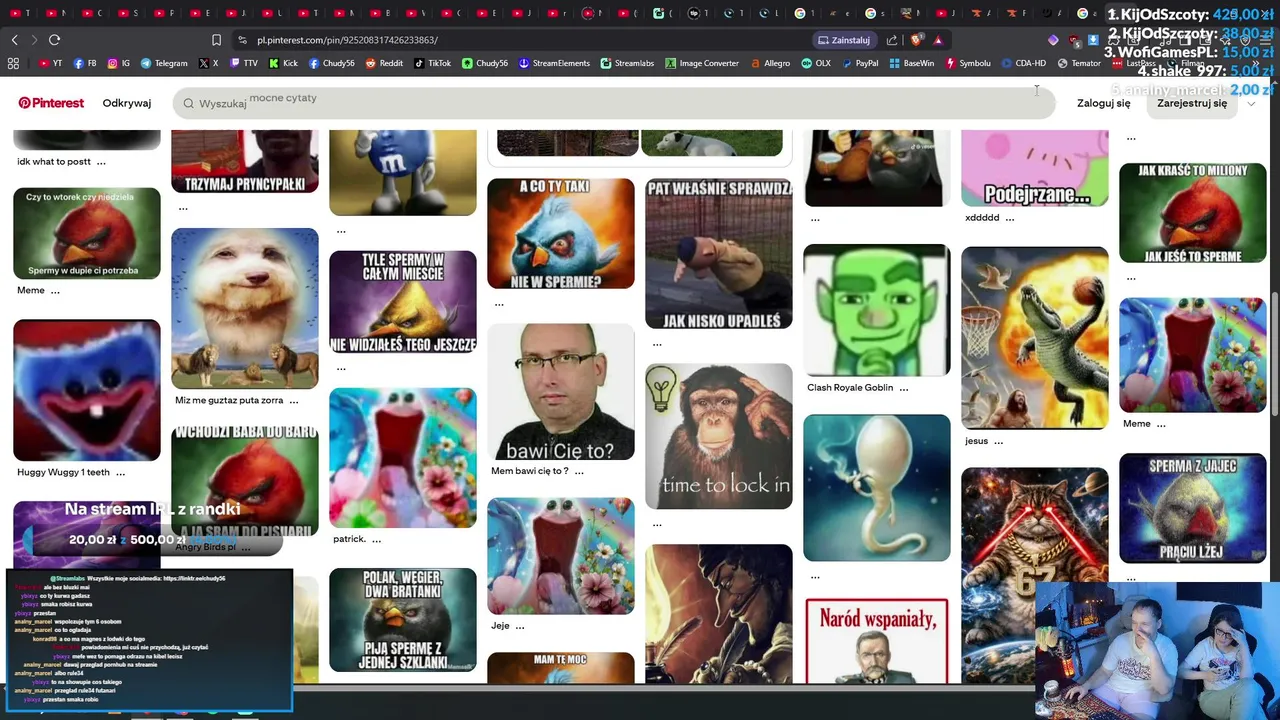Open more options for 'patrick.' pin

click(x=376, y=540)
